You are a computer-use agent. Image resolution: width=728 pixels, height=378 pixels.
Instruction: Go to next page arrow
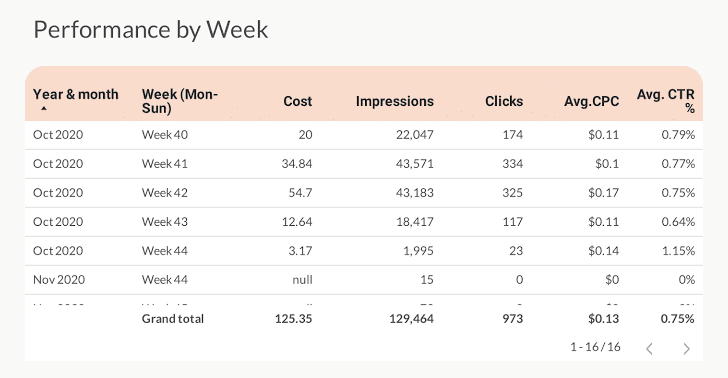[x=686, y=349]
